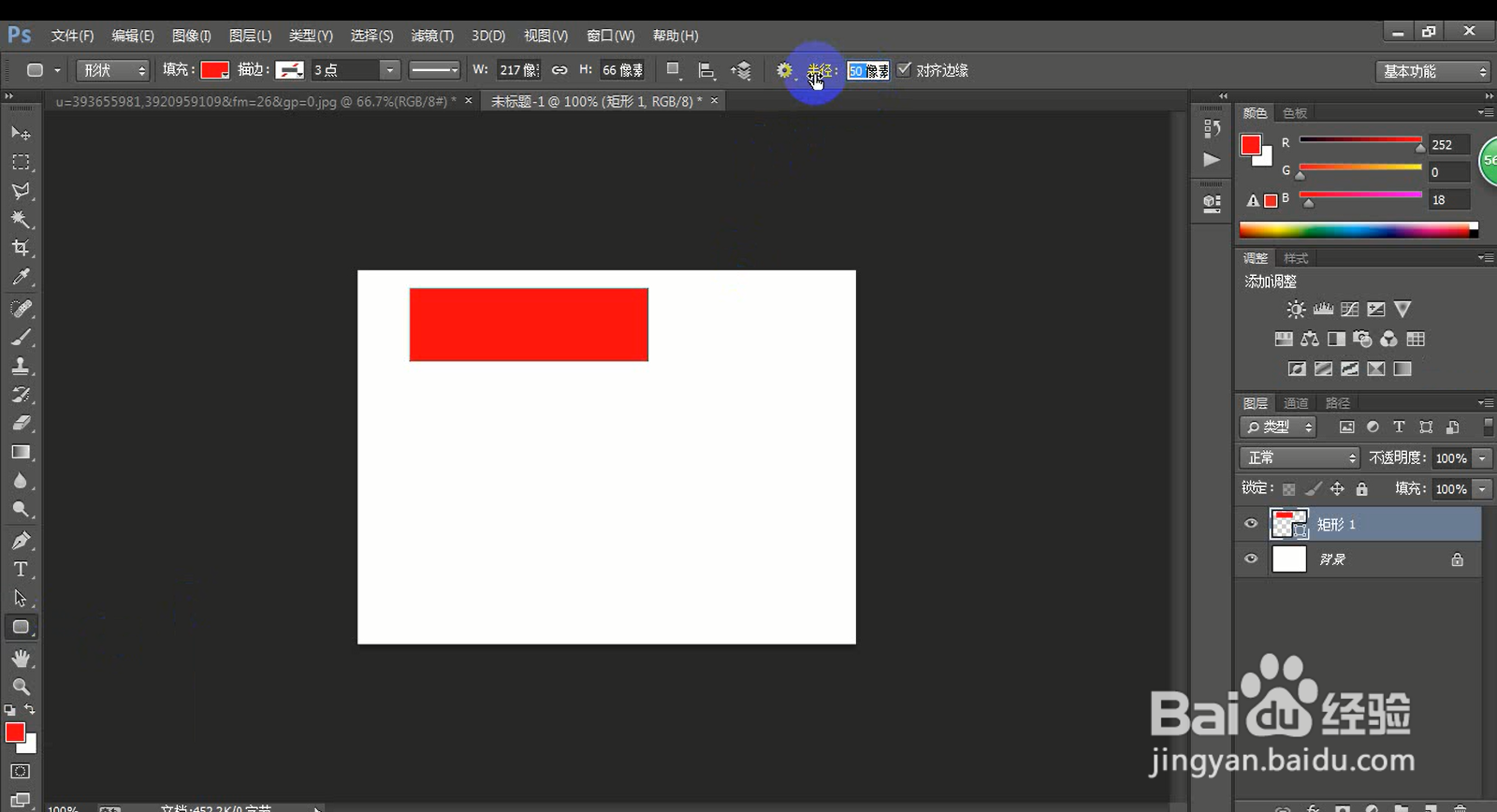
Task: Open path alignment options
Action: pyautogui.click(x=706, y=70)
